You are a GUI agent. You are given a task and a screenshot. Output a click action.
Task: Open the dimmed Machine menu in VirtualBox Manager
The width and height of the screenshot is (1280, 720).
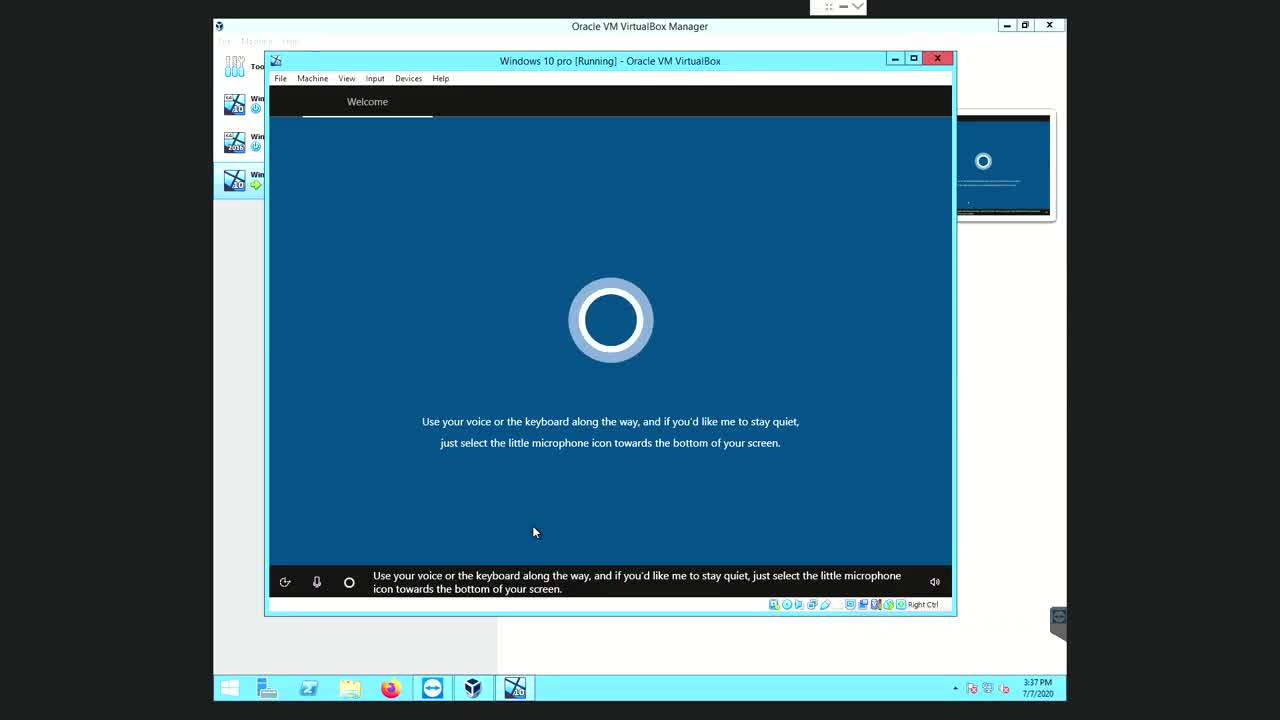(256, 41)
